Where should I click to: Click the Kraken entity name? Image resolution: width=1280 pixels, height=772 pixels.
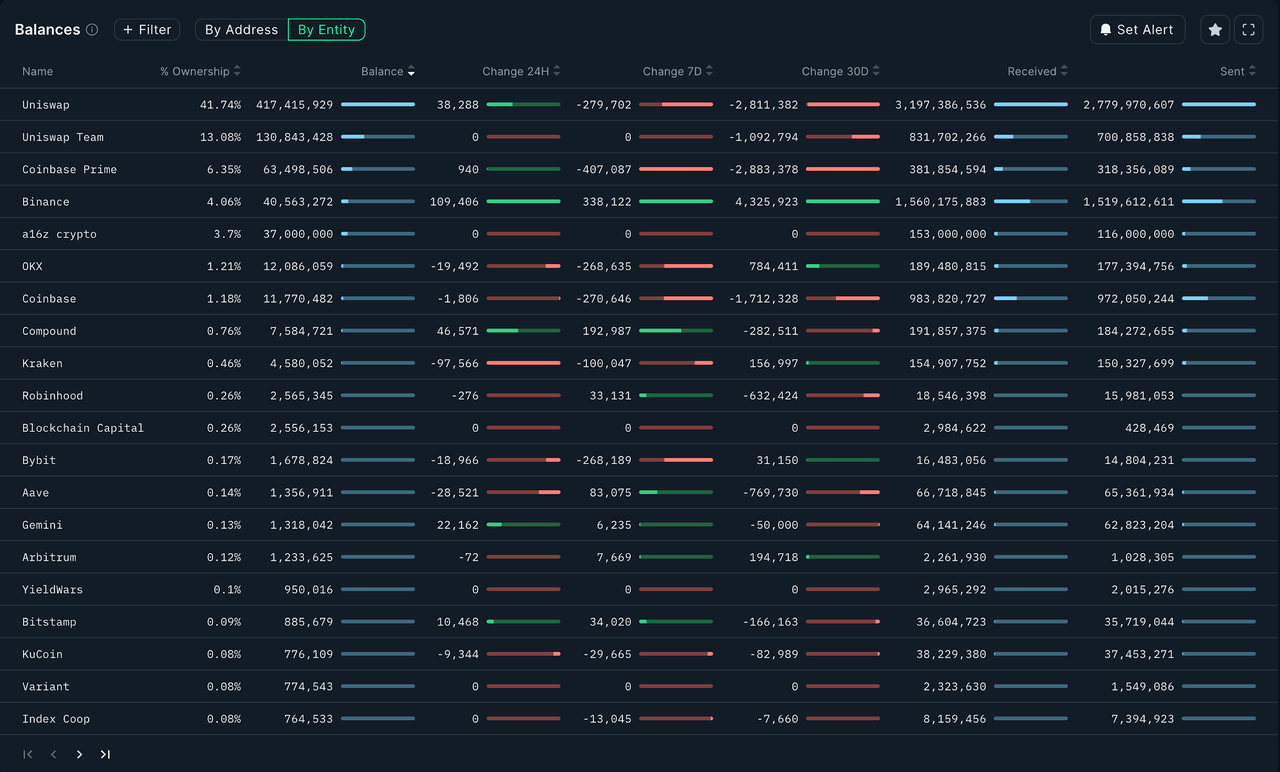coord(42,363)
